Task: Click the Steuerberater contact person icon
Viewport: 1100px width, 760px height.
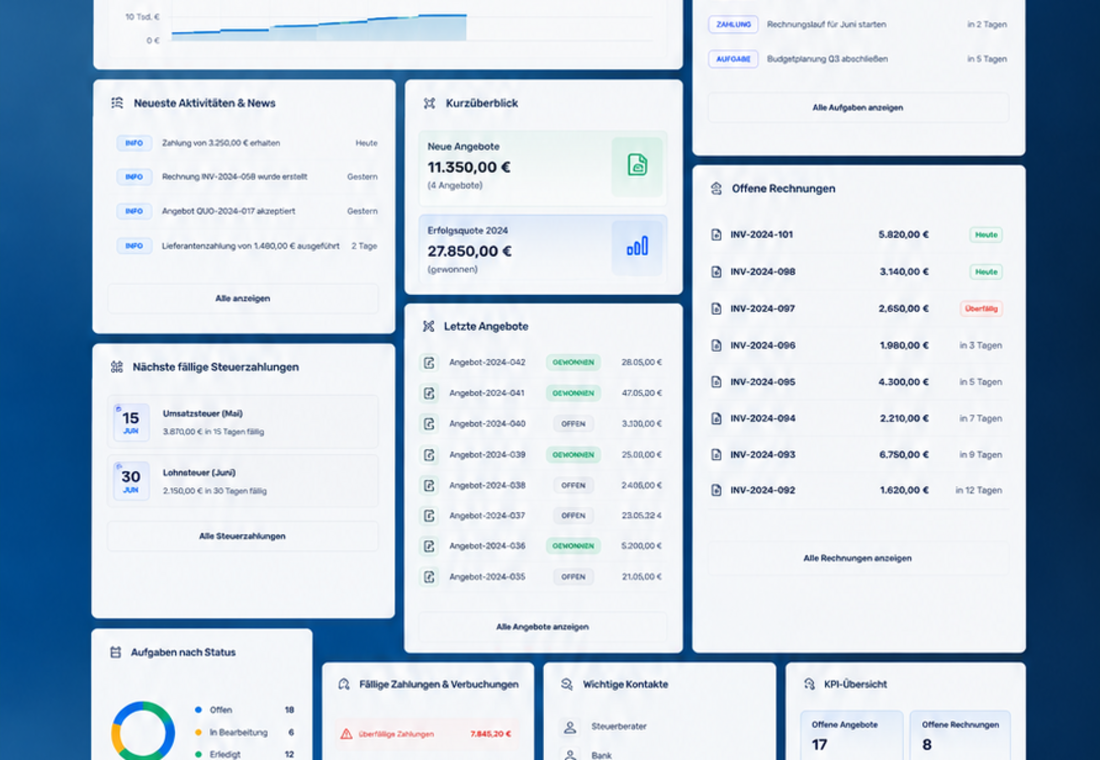Action: (570, 727)
